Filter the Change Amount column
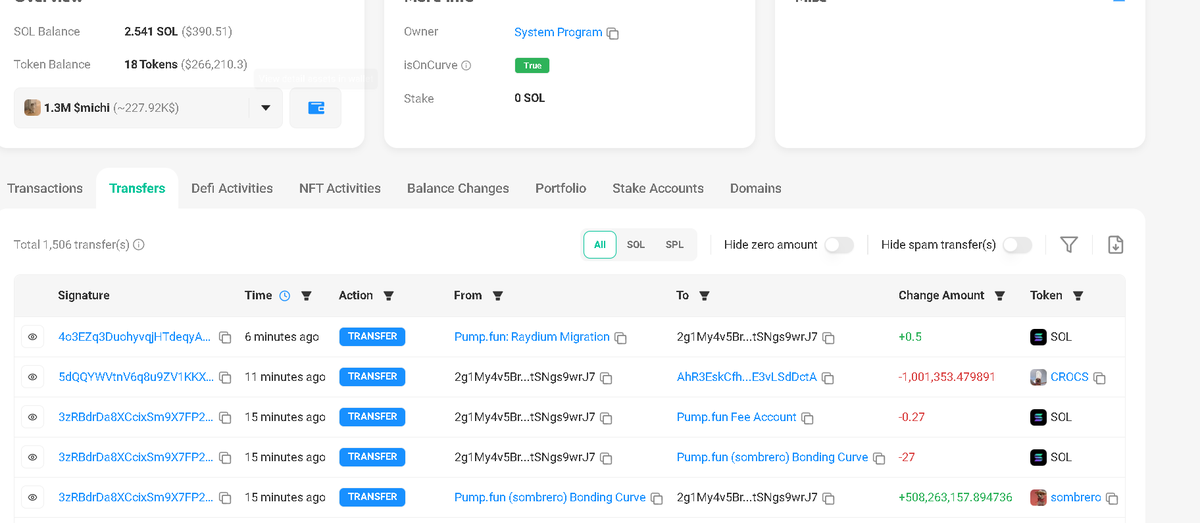 pyautogui.click(x=1000, y=296)
